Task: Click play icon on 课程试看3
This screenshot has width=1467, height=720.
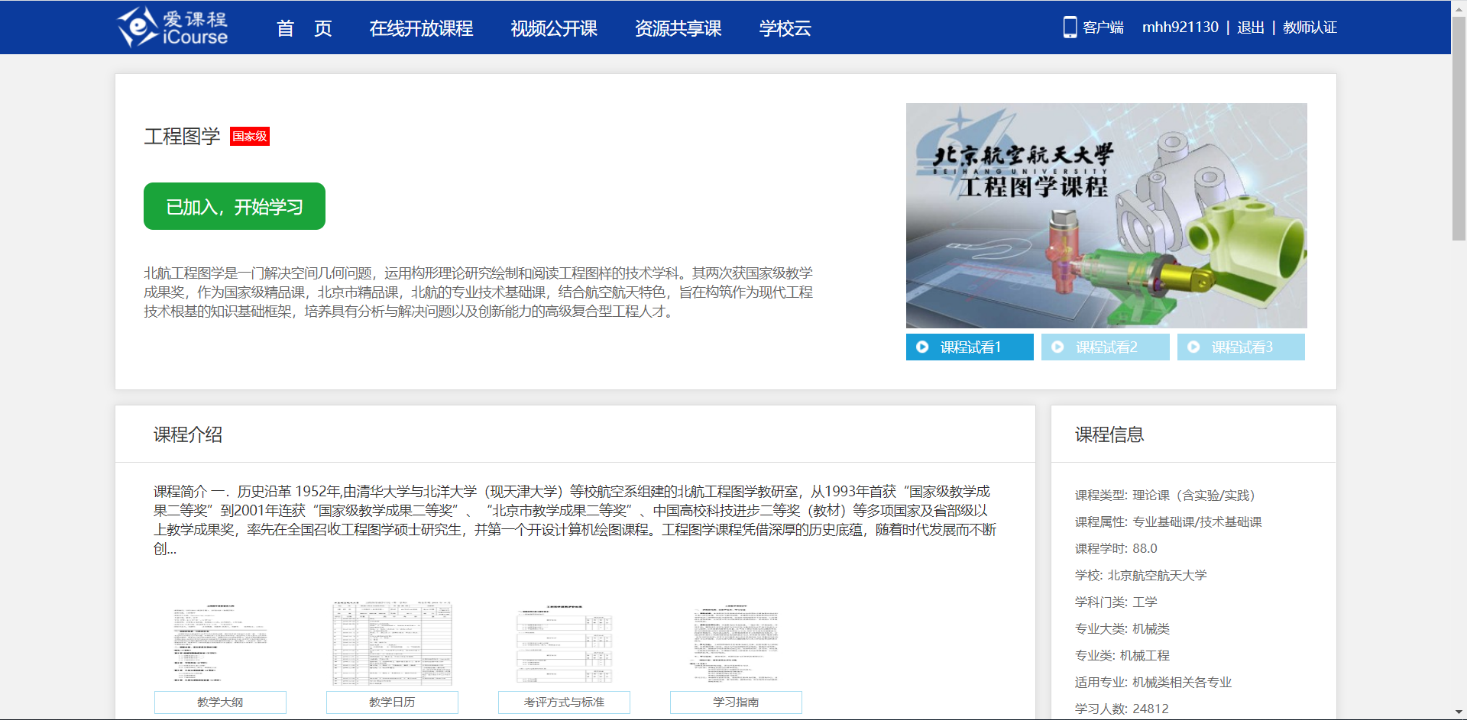Action: [x=1194, y=348]
